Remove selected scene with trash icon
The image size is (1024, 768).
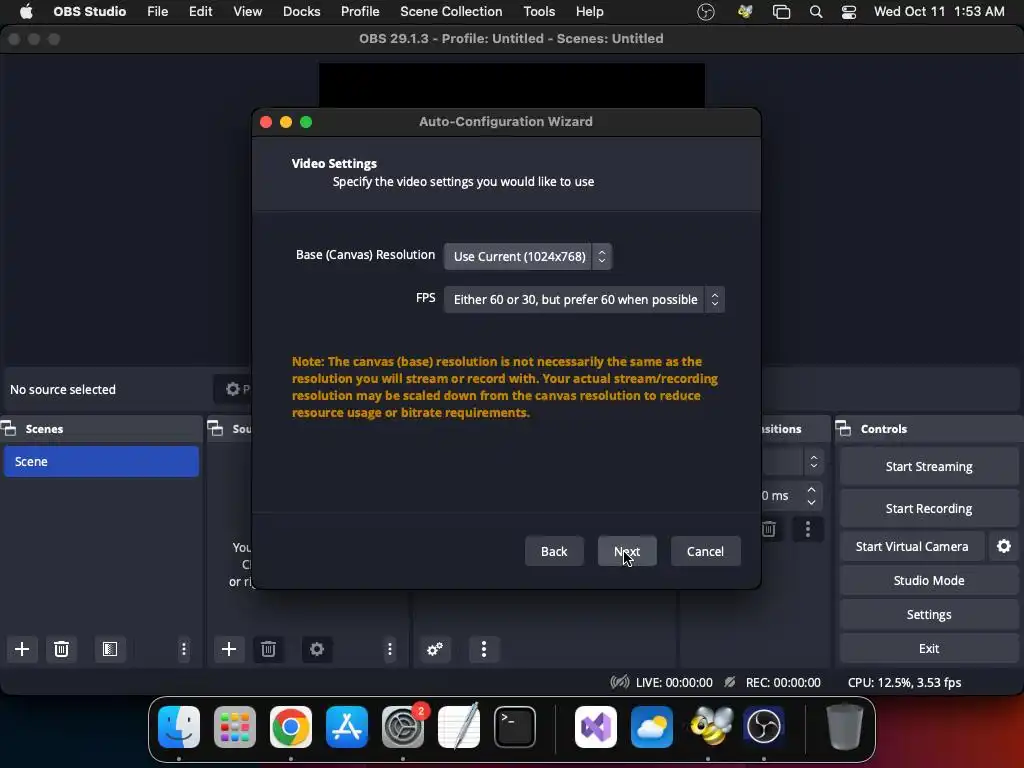click(61, 648)
